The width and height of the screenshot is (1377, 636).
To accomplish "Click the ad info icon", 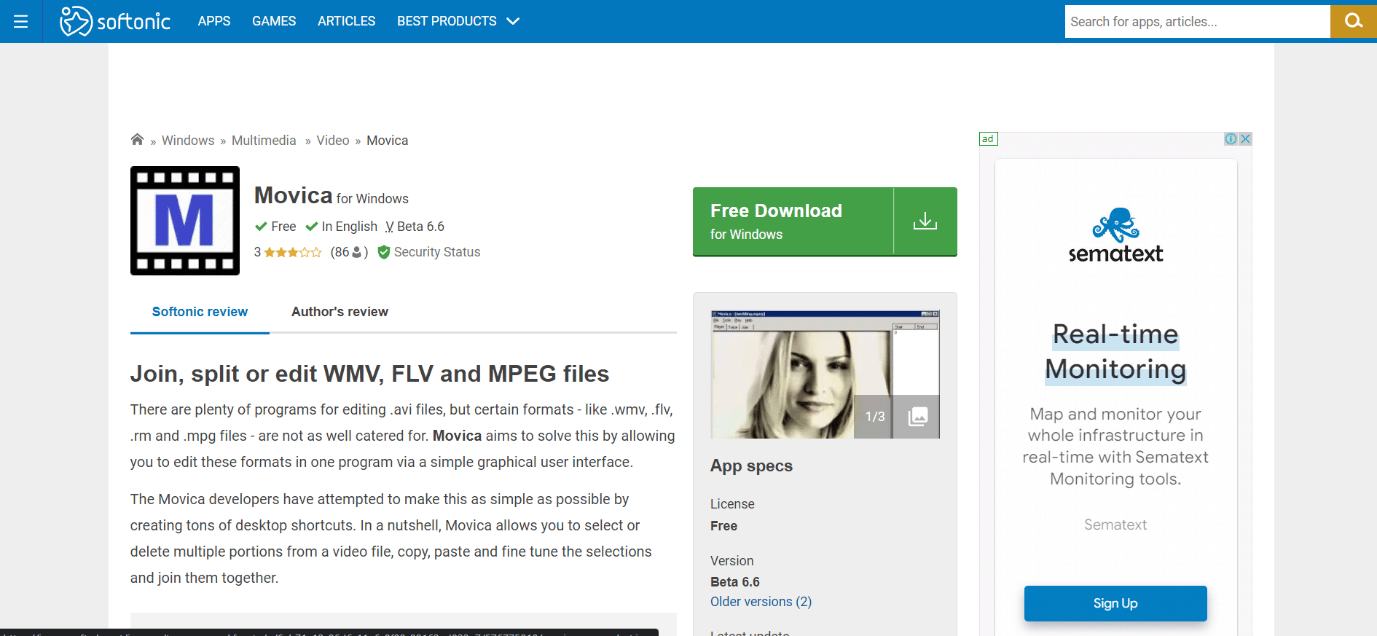I will (1231, 139).
